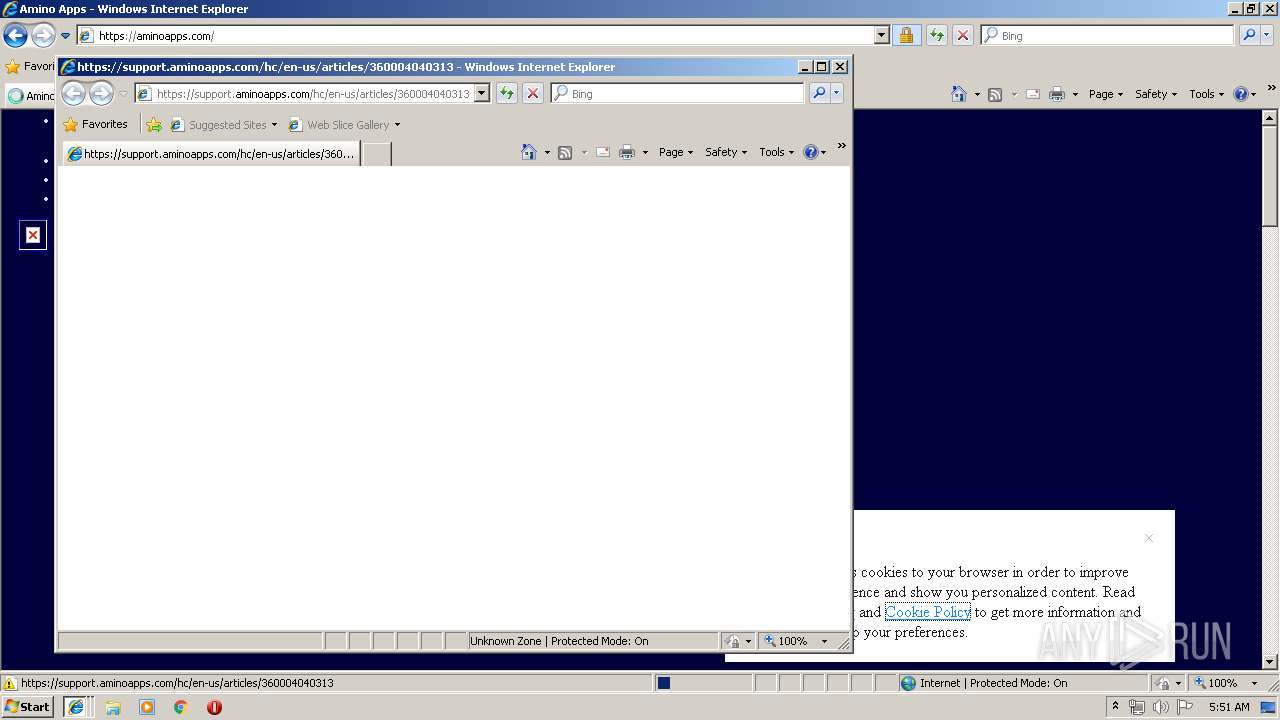Click Back button in popup window
The image size is (1280, 720).
73,94
